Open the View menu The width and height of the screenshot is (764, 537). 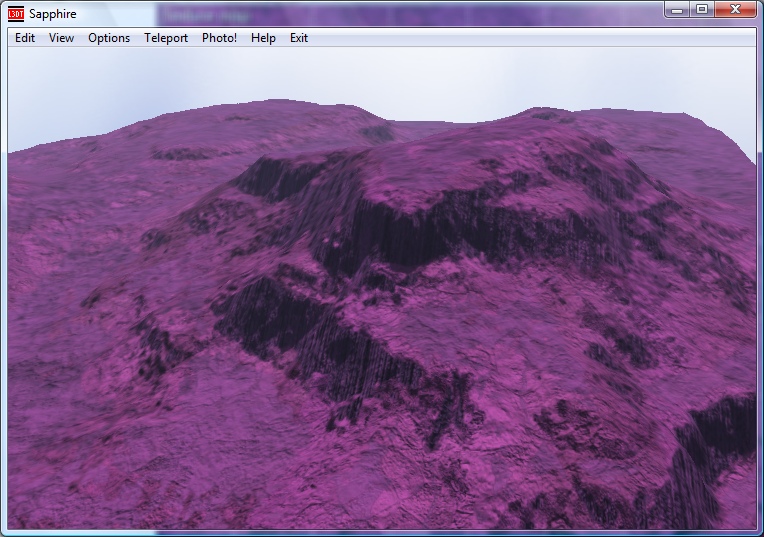pyautogui.click(x=61, y=38)
